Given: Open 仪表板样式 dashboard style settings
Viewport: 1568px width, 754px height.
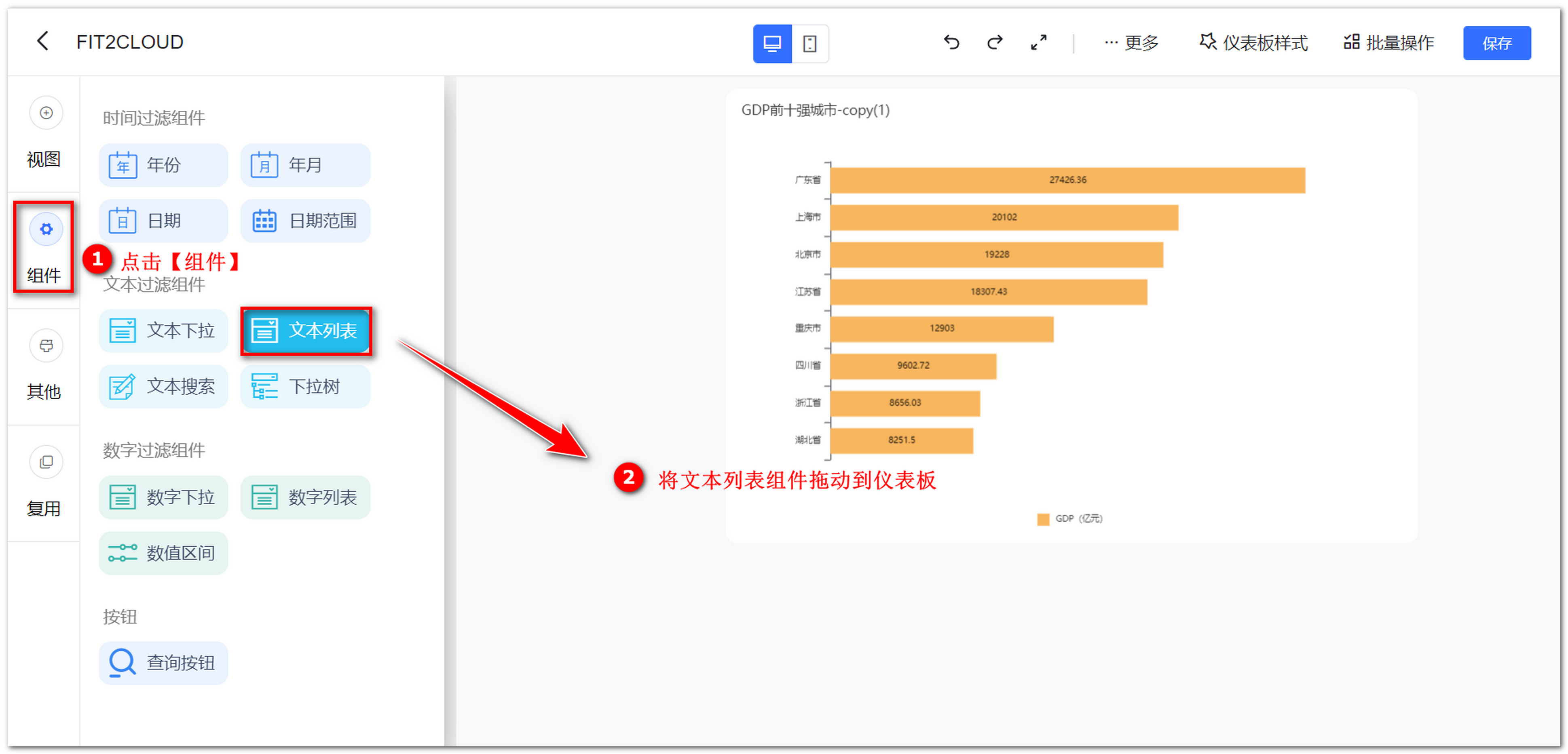Looking at the screenshot, I should tap(1253, 42).
